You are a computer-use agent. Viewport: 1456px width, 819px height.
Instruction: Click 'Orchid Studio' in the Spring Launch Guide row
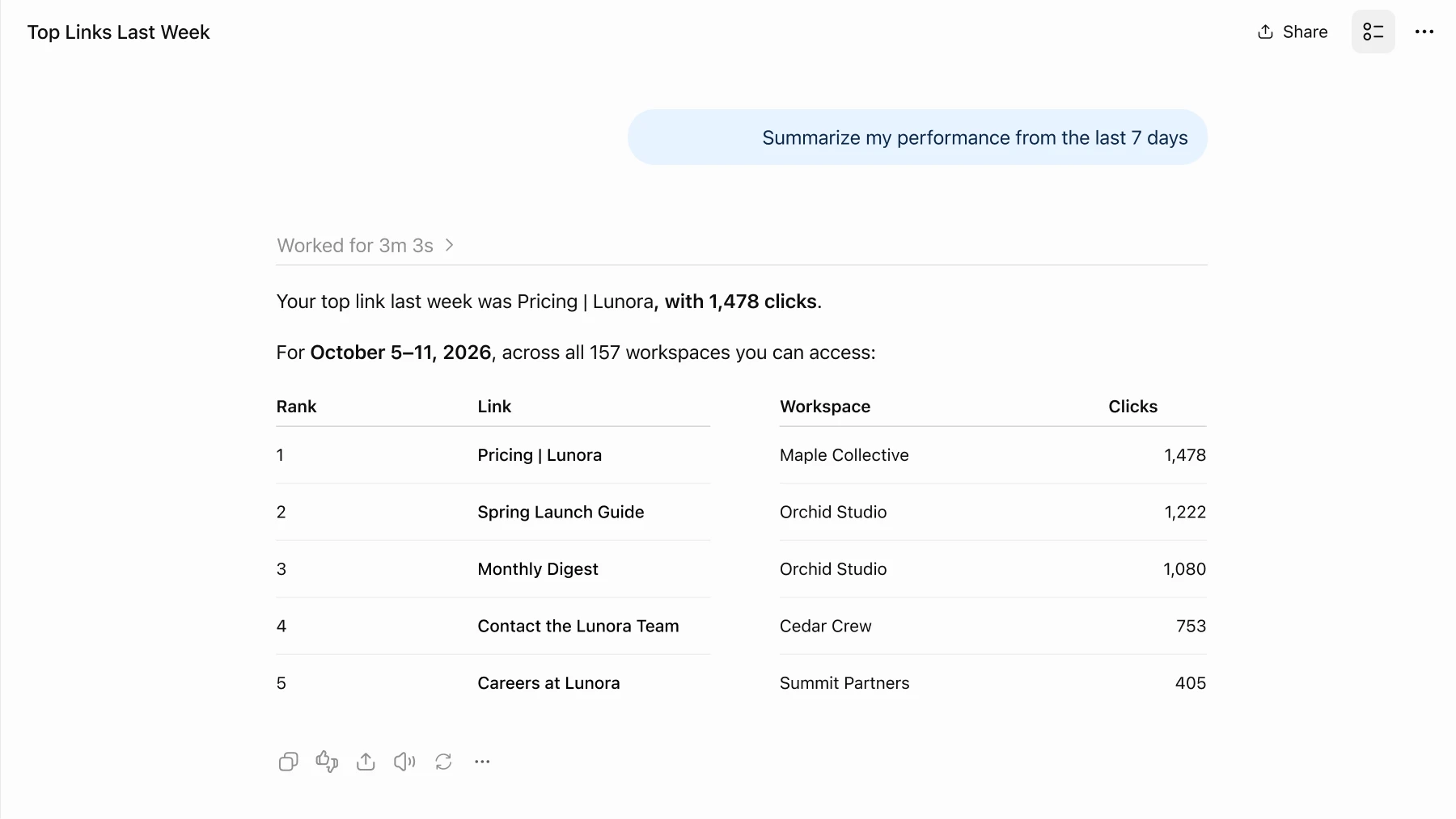(x=833, y=513)
